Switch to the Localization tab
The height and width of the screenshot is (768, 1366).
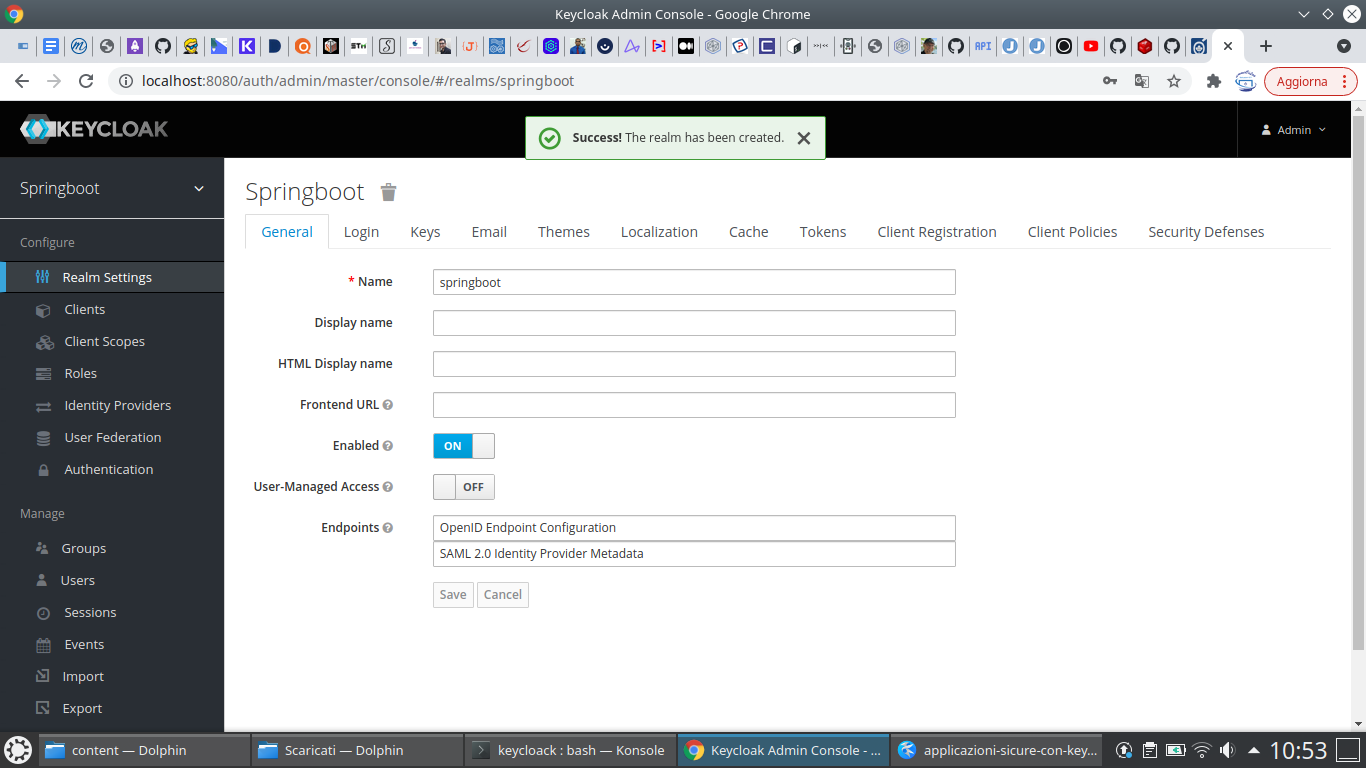(x=659, y=232)
